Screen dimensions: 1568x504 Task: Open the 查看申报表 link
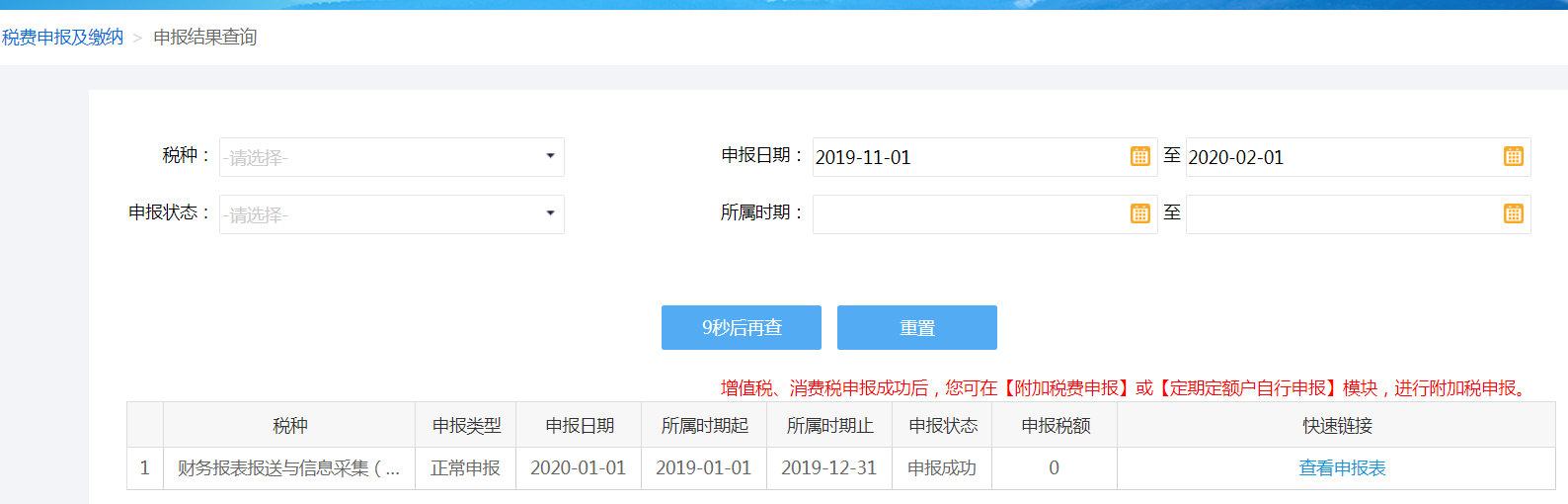click(1342, 468)
